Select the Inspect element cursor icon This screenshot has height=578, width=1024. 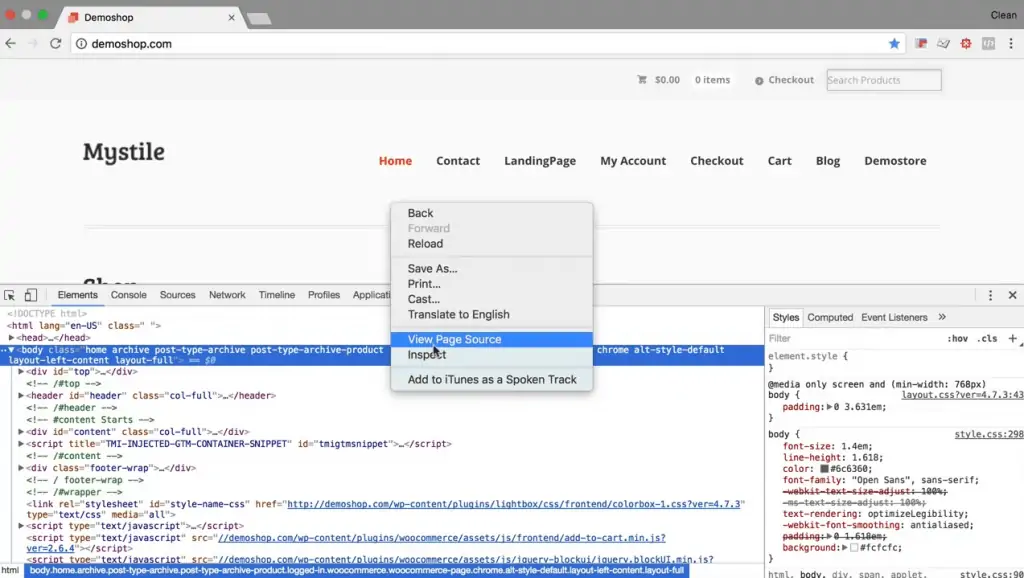(9, 294)
